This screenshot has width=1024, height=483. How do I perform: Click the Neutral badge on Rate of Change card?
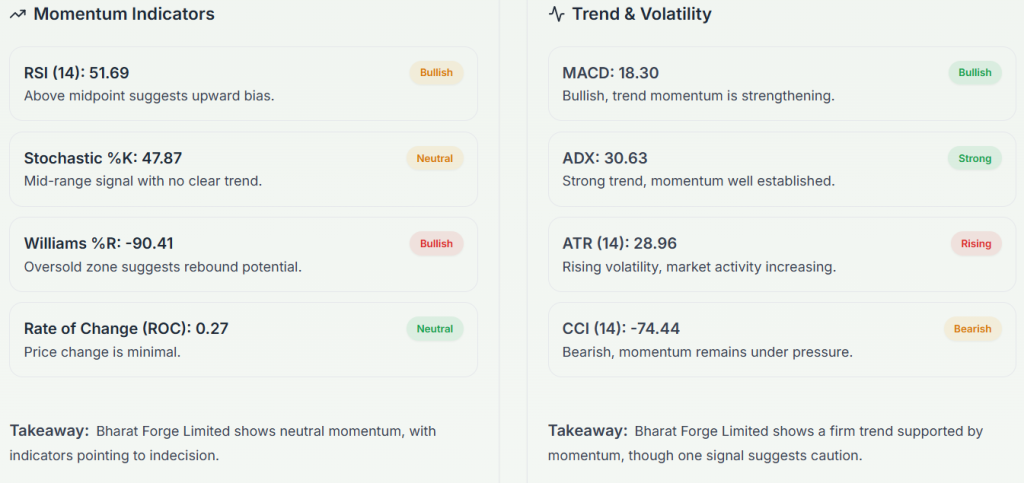[434, 329]
